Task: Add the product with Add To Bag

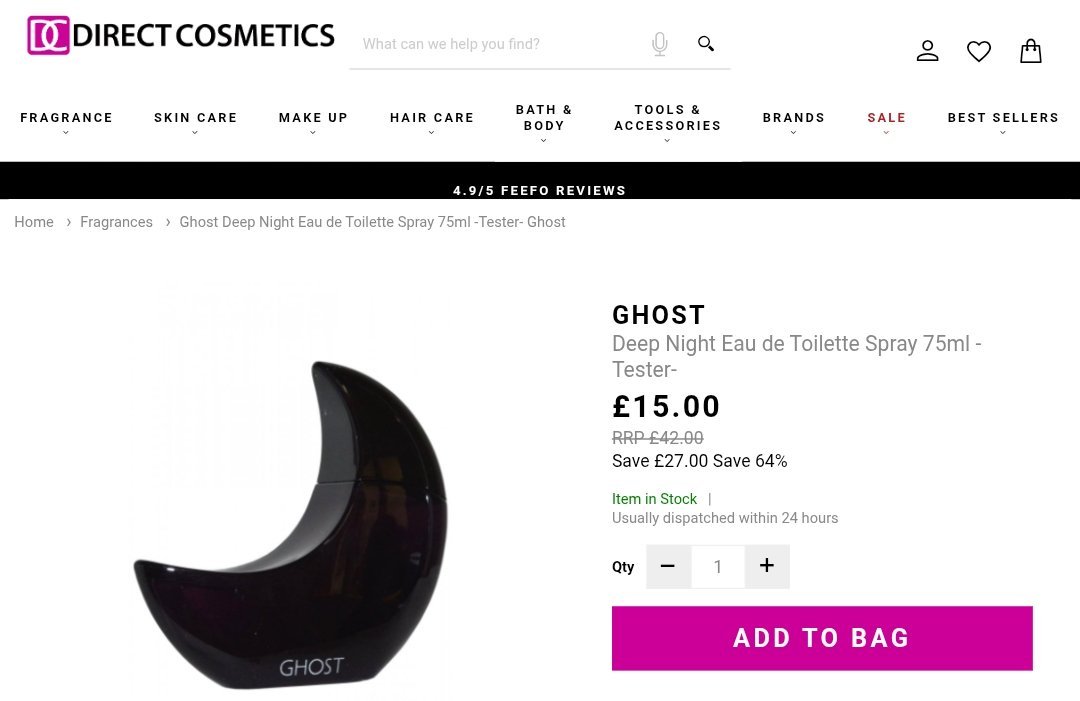Action: click(x=822, y=638)
